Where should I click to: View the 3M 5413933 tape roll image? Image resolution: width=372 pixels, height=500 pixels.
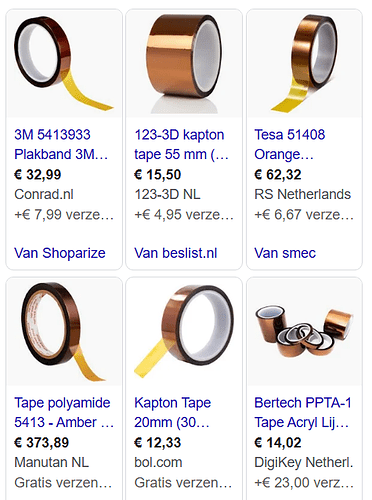64,64
